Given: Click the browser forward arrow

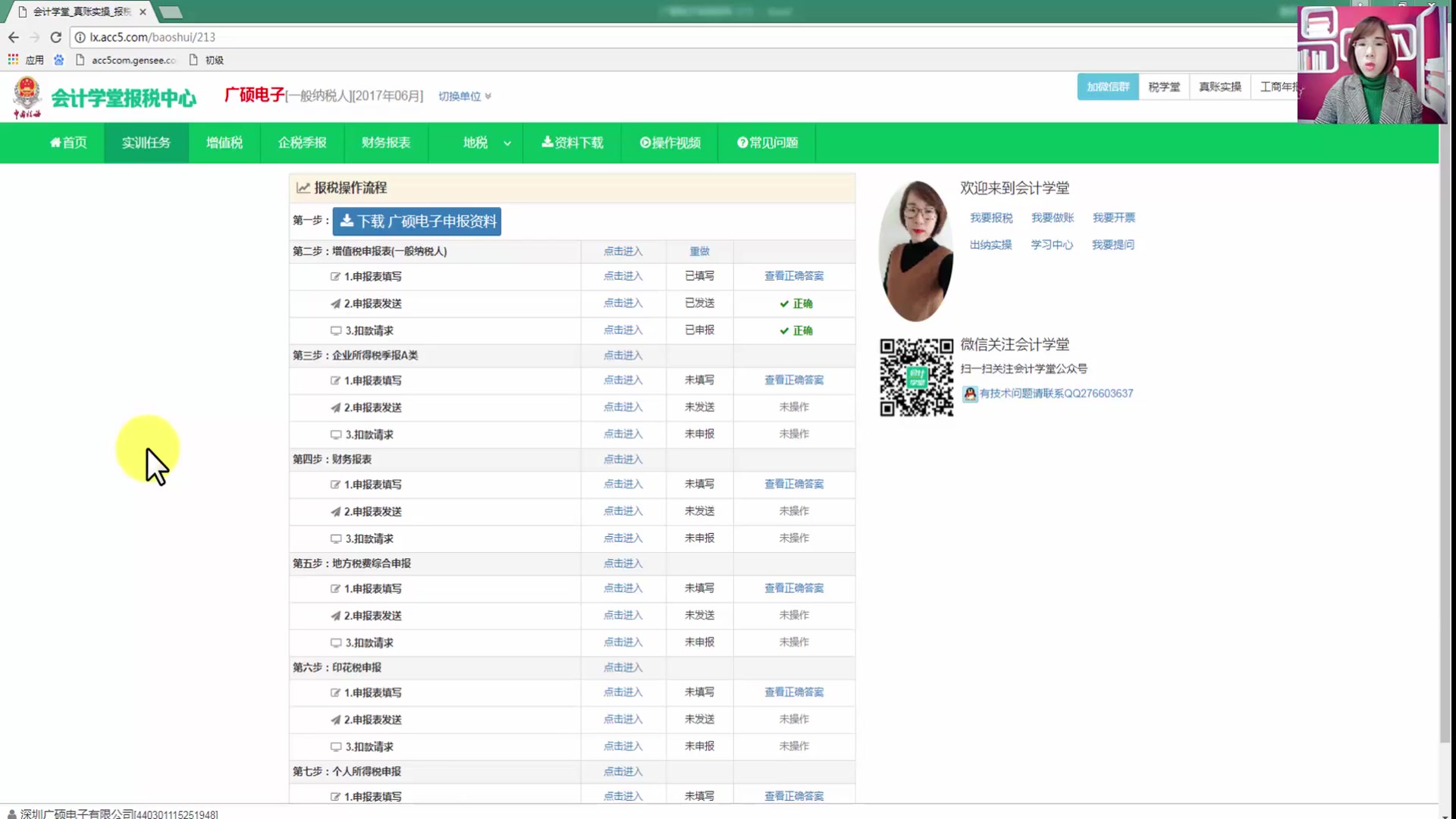Looking at the screenshot, I should coord(34,37).
